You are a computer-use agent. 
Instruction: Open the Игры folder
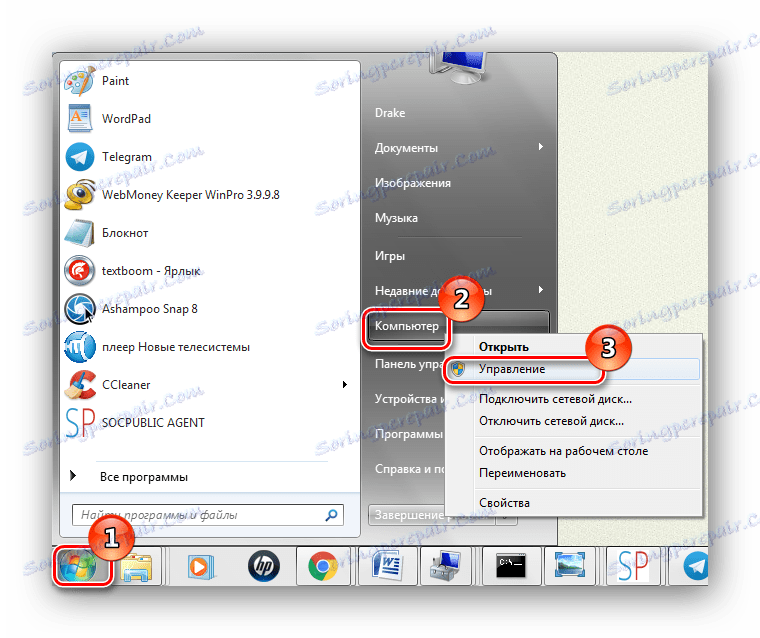[x=389, y=255]
